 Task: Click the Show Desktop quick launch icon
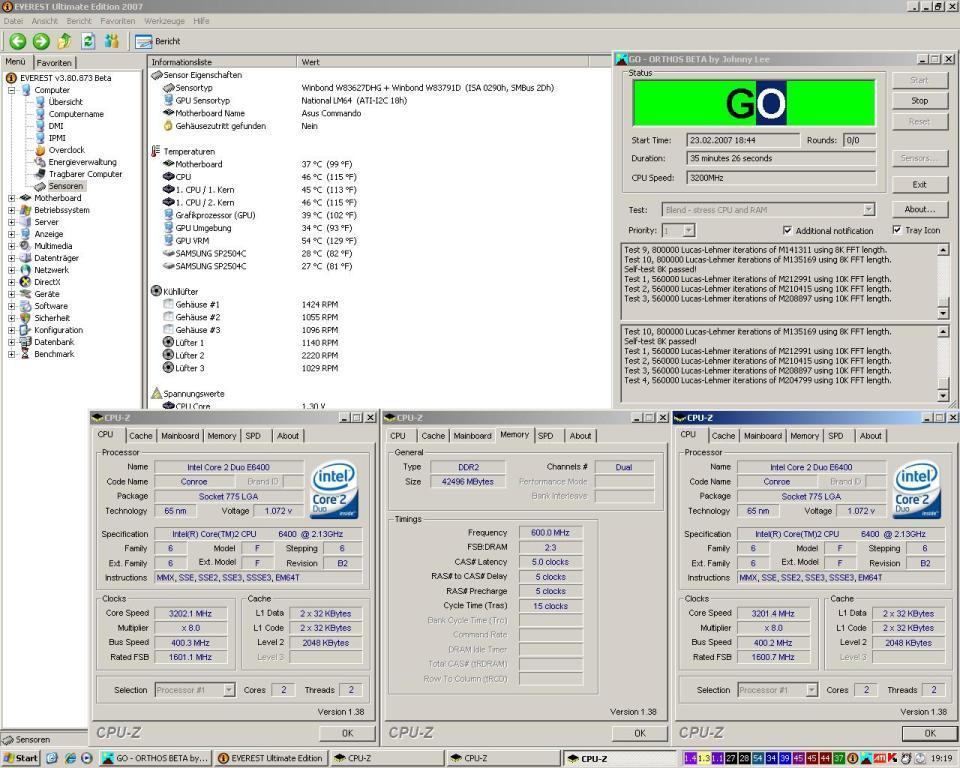(52, 758)
